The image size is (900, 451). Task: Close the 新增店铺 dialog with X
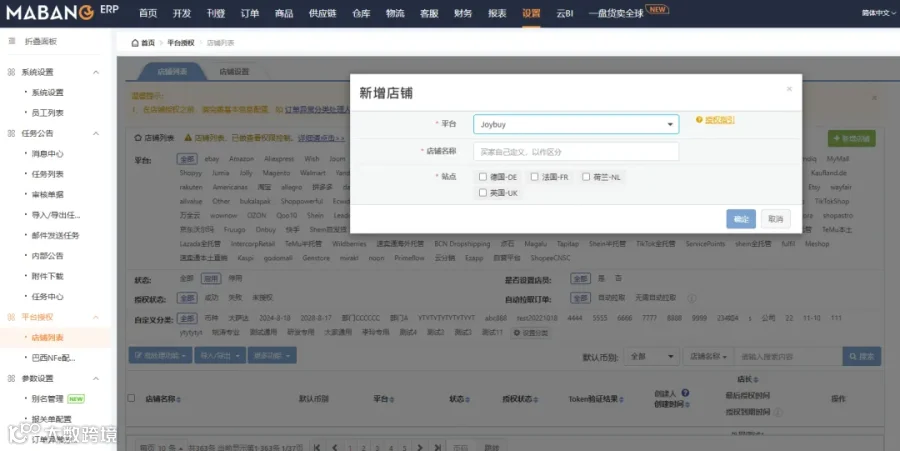(789, 89)
